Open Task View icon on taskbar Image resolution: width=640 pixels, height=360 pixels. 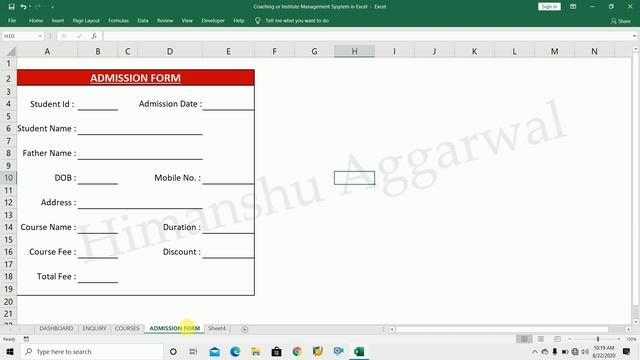click(x=193, y=351)
